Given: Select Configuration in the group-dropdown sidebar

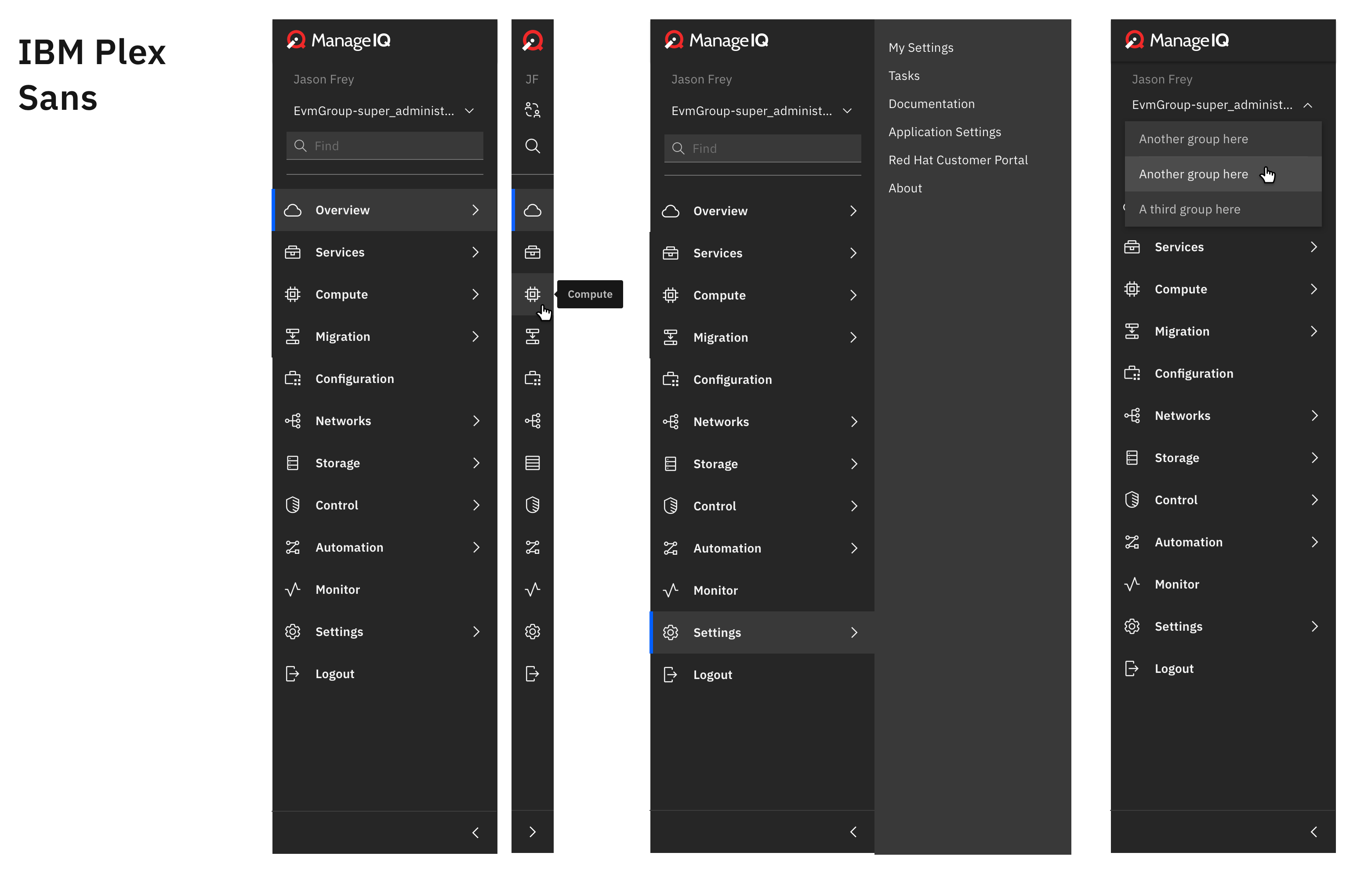Looking at the screenshot, I should point(1223,374).
